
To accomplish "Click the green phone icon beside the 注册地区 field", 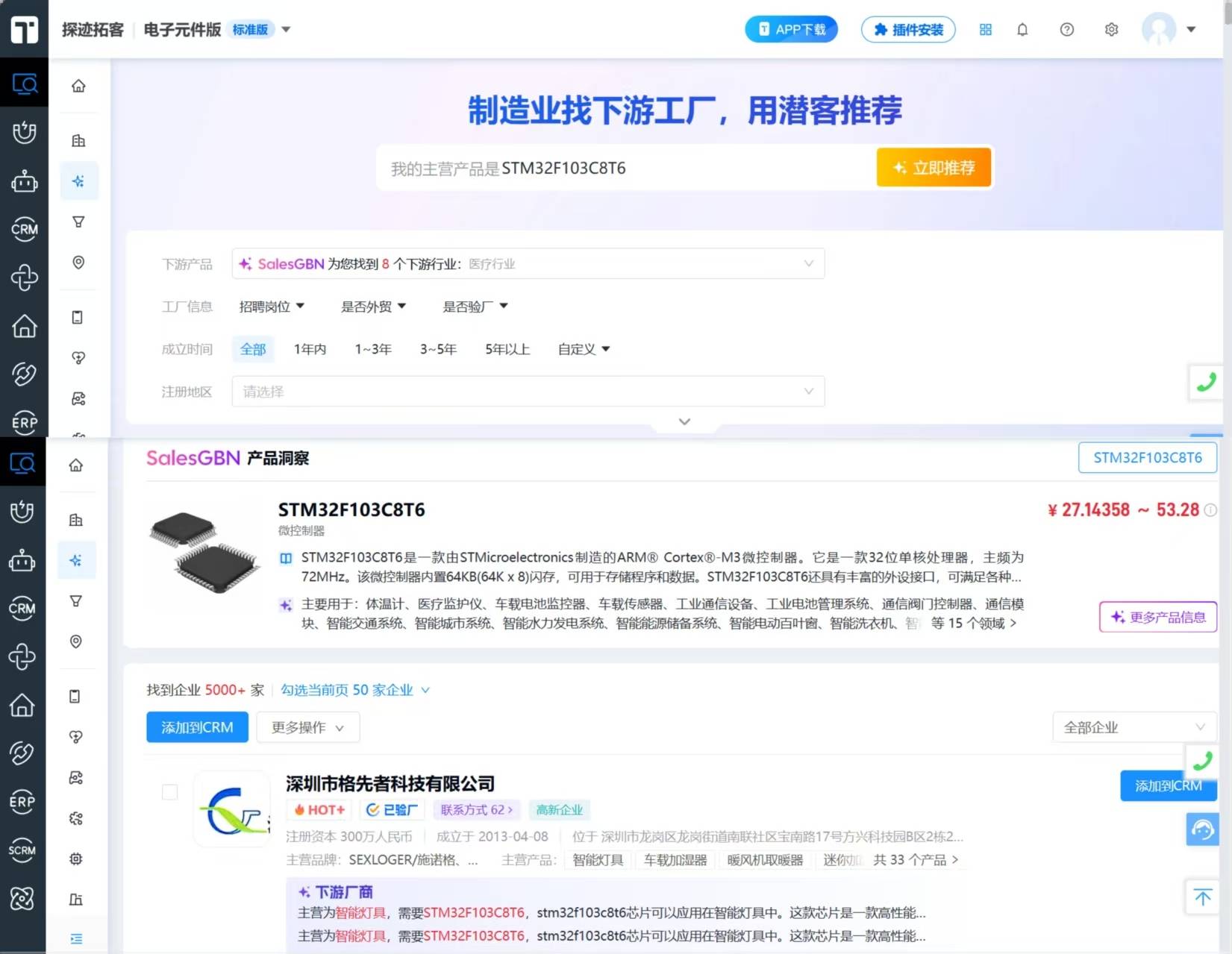I will (1205, 383).
